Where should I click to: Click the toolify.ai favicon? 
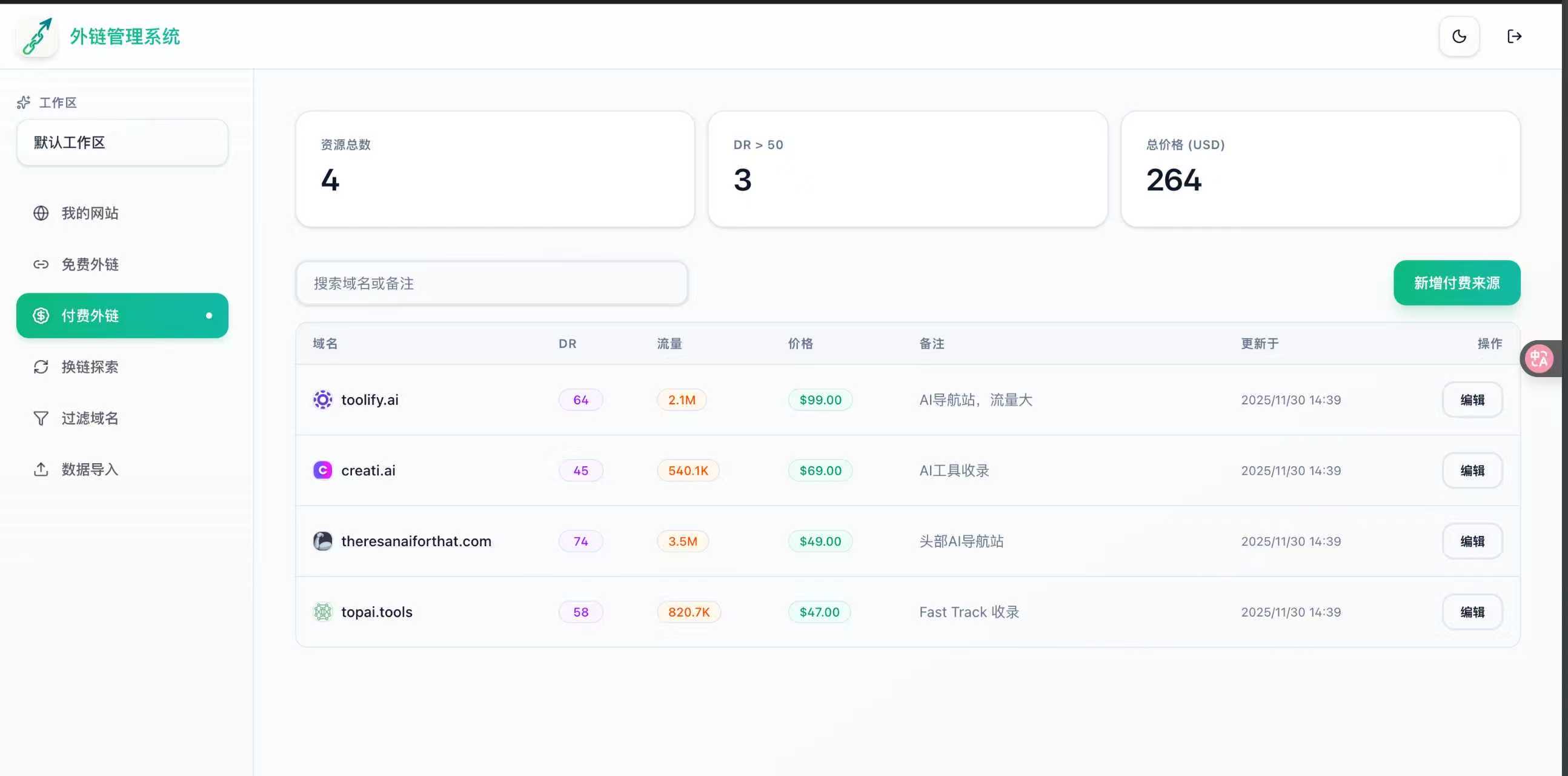[322, 400]
